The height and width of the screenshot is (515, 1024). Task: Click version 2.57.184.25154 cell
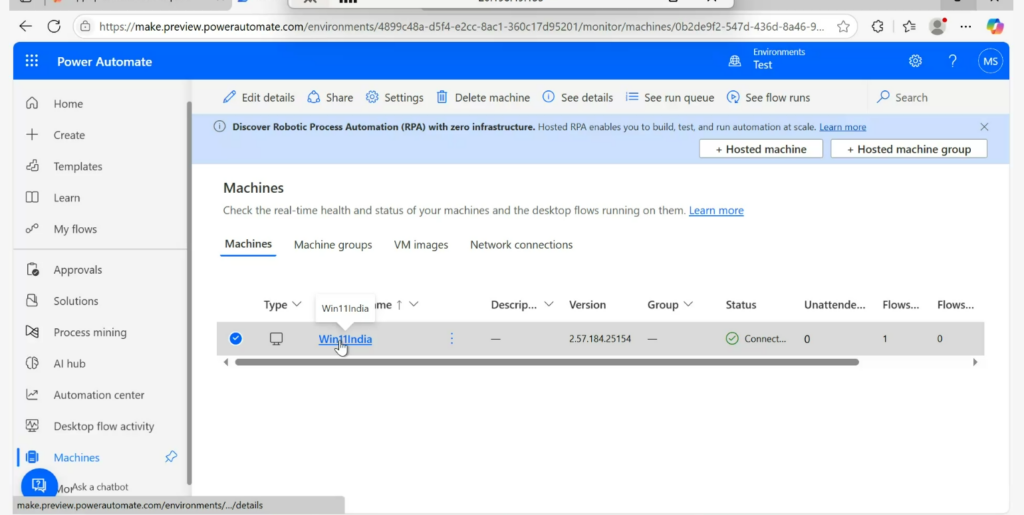[600, 339]
